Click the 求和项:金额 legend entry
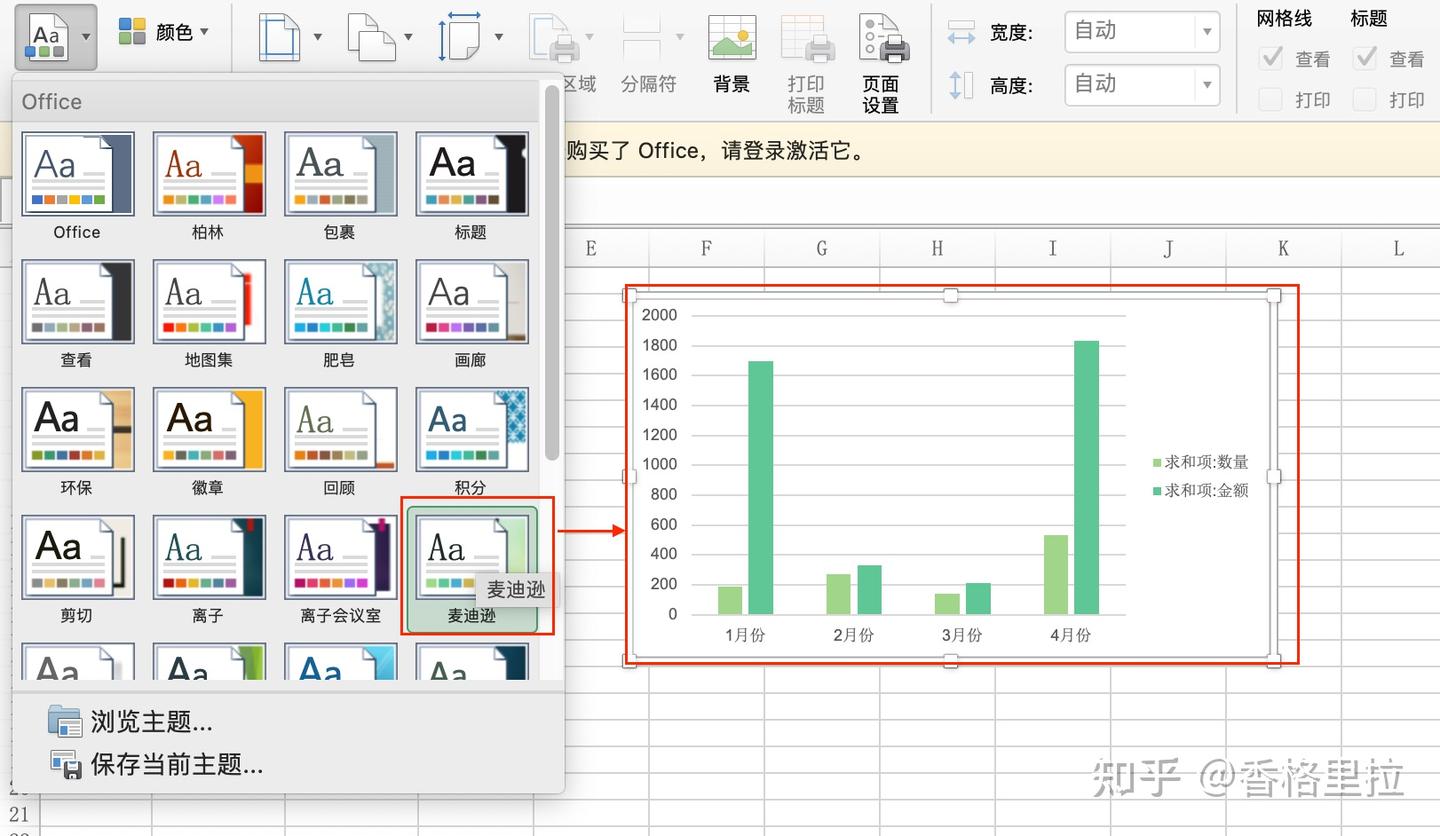Image resolution: width=1440 pixels, height=836 pixels. point(1200,490)
